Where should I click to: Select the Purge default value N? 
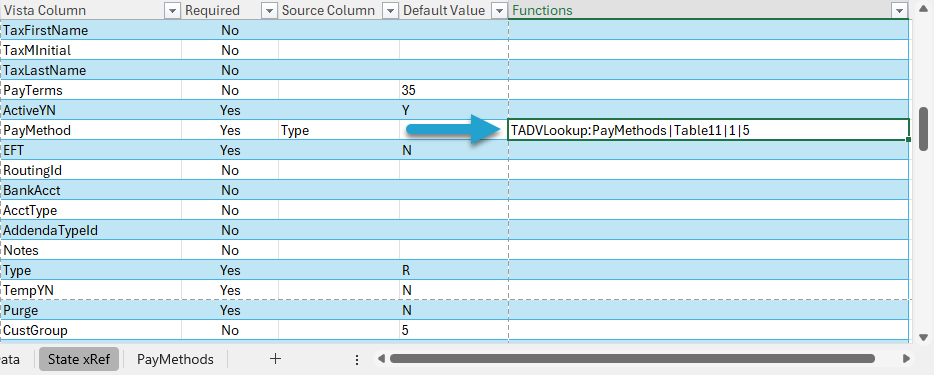click(453, 310)
